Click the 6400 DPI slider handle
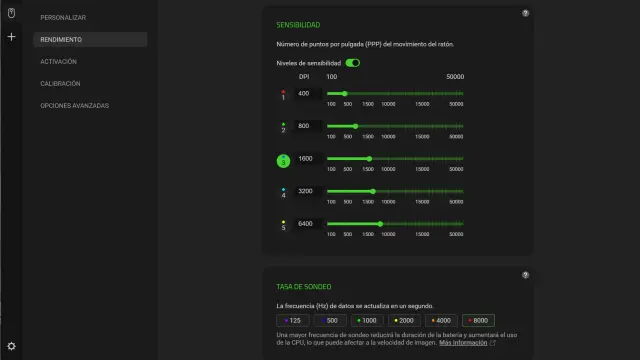 (x=380, y=224)
